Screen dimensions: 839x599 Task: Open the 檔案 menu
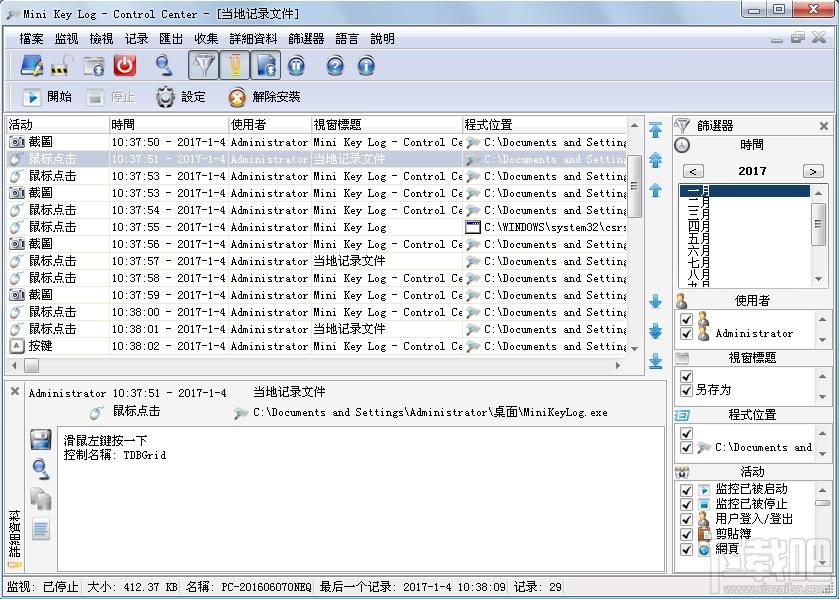click(32, 39)
